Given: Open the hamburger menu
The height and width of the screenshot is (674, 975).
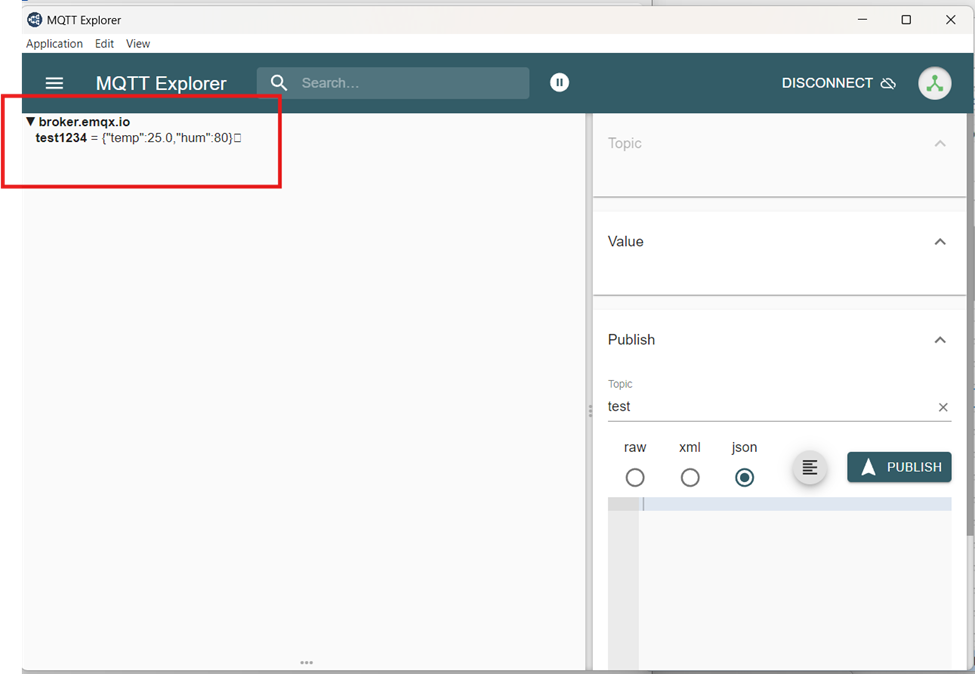Looking at the screenshot, I should (x=55, y=84).
